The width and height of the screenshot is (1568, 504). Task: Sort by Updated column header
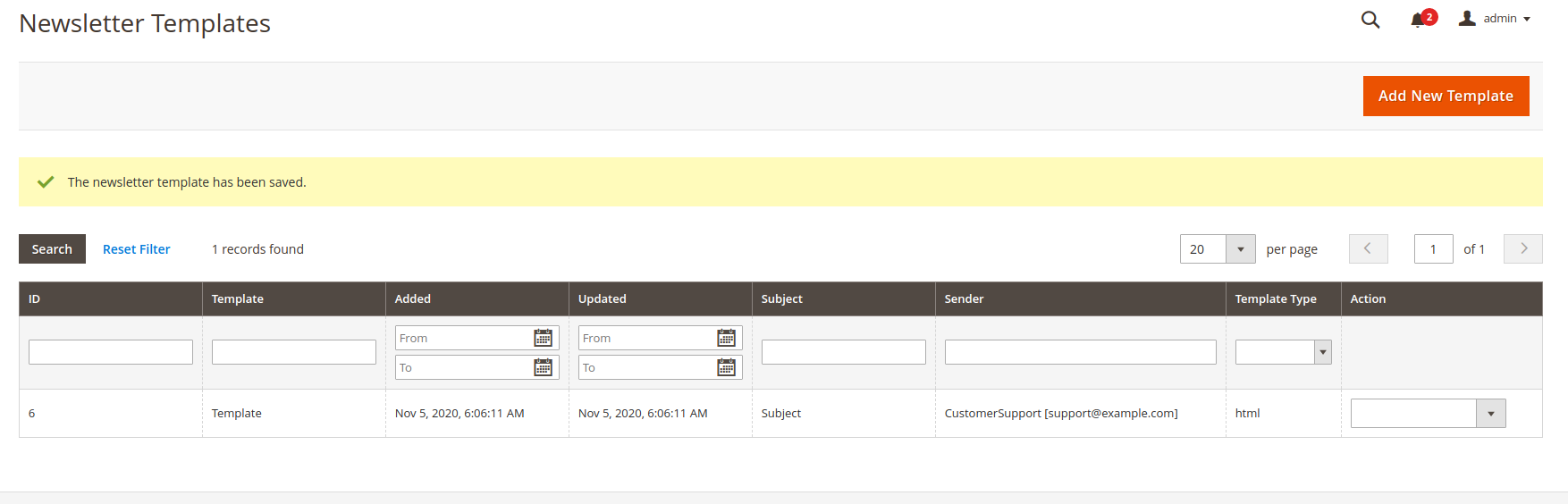click(661, 298)
